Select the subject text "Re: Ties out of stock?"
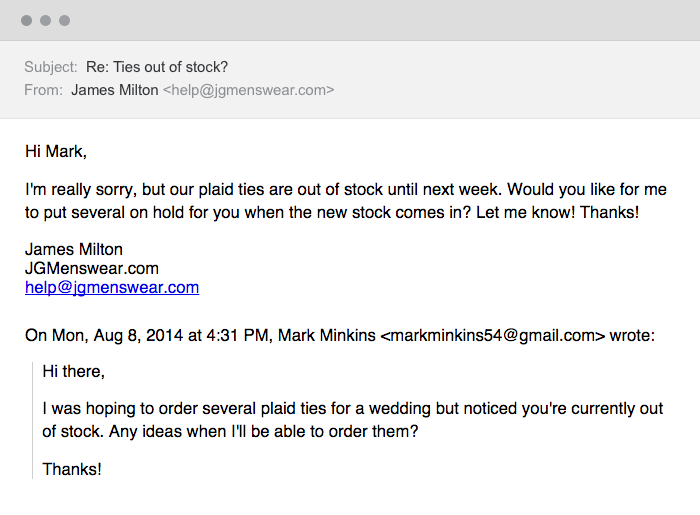The height and width of the screenshot is (515, 700). [157, 67]
